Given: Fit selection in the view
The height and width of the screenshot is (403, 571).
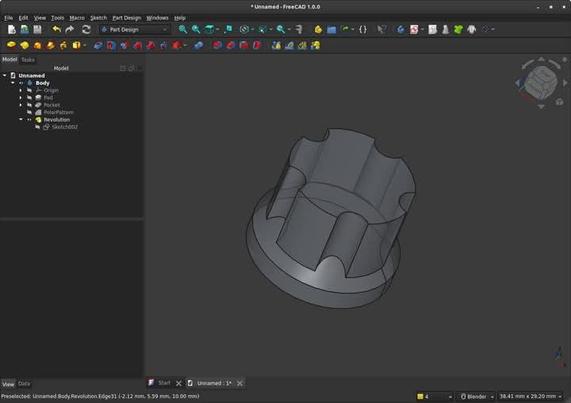Looking at the screenshot, I should coord(196,29).
